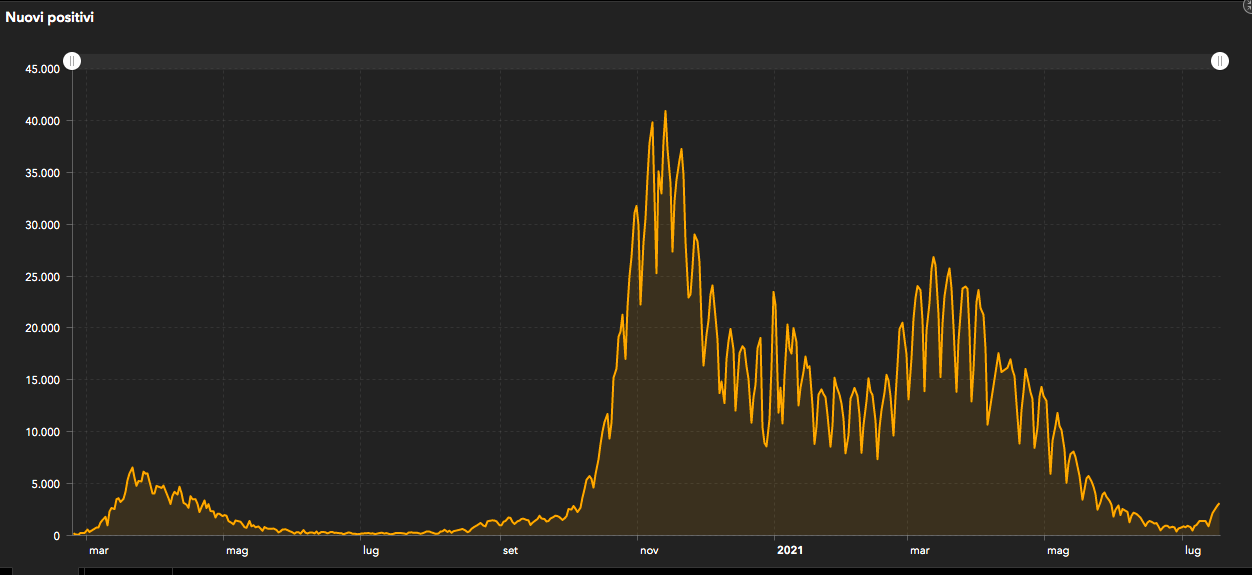This screenshot has height=575, width=1252.
Task: Click the "10.000" value on the vertical axis
Action: tap(44, 432)
